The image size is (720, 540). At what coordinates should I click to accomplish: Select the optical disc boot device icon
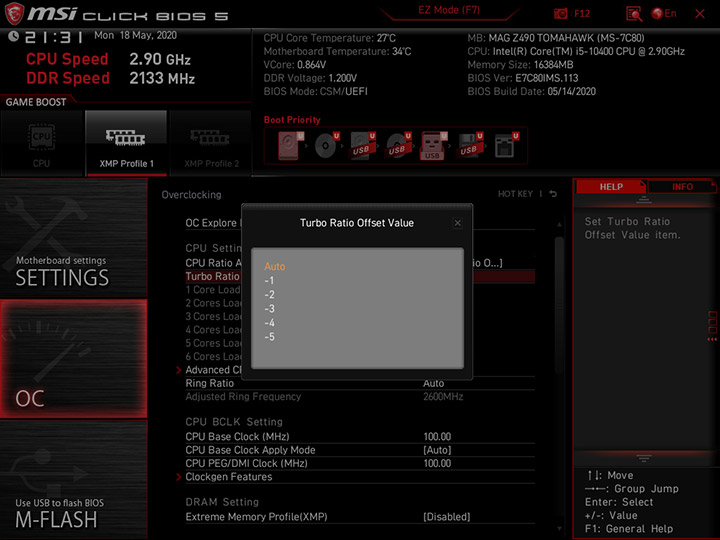pos(326,146)
